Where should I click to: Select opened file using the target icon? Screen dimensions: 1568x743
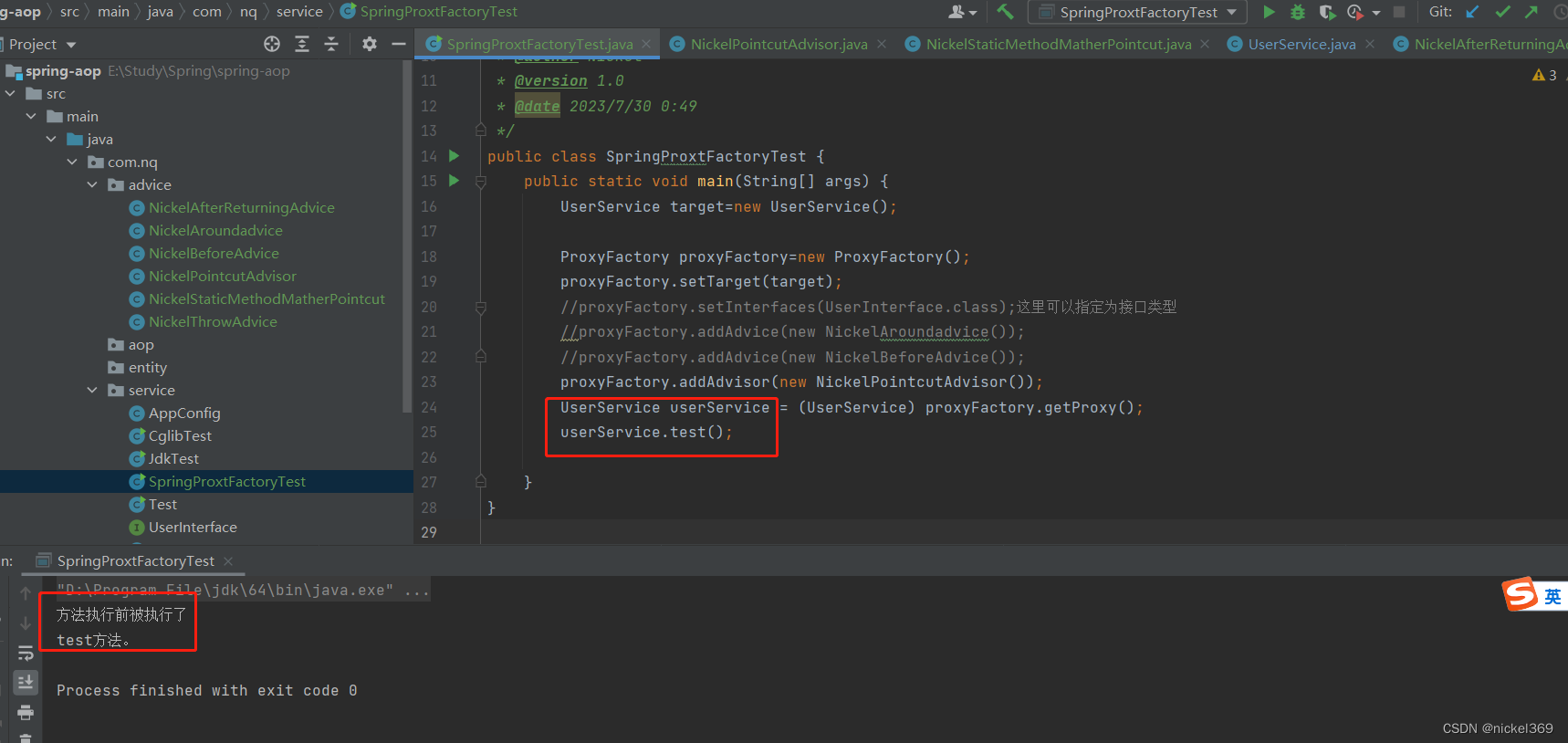[x=272, y=44]
